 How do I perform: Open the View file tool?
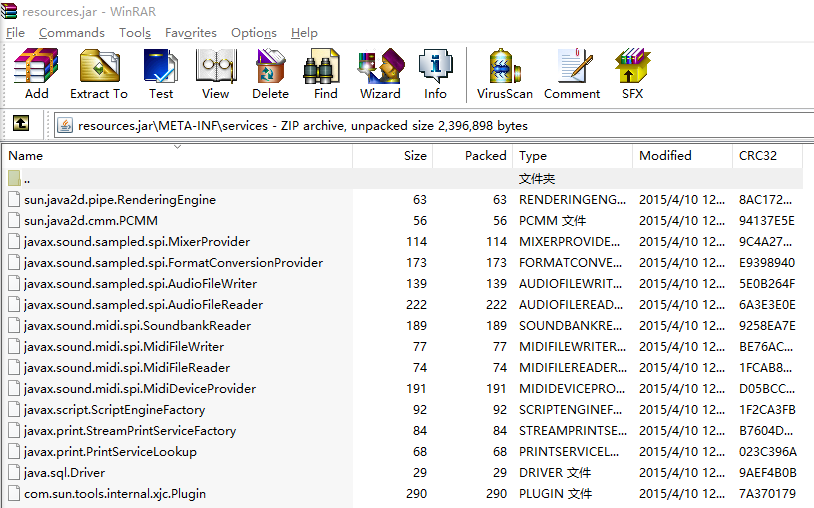click(x=215, y=74)
